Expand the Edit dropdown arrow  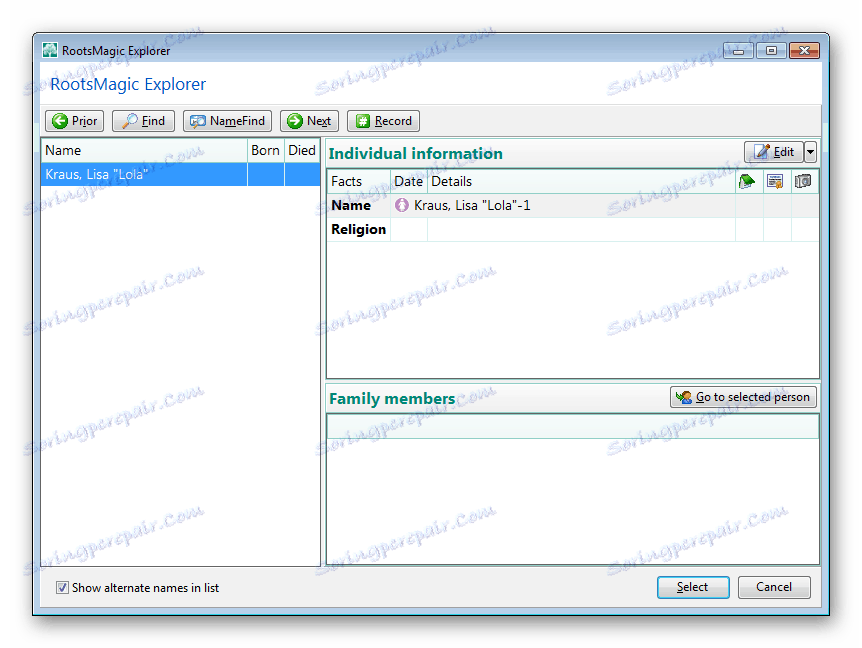[x=810, y=152]
